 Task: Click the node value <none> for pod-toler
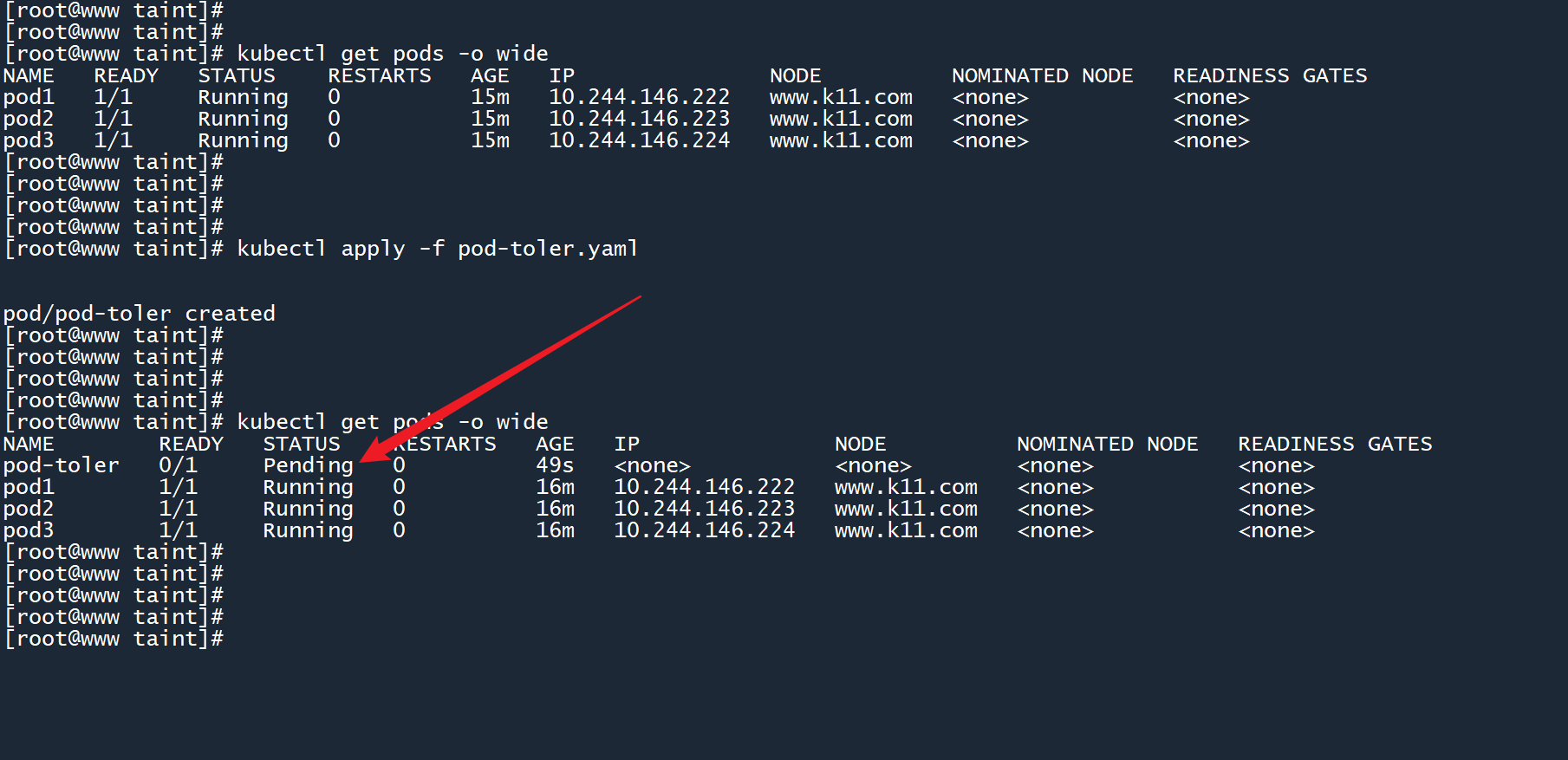point(873,465)
